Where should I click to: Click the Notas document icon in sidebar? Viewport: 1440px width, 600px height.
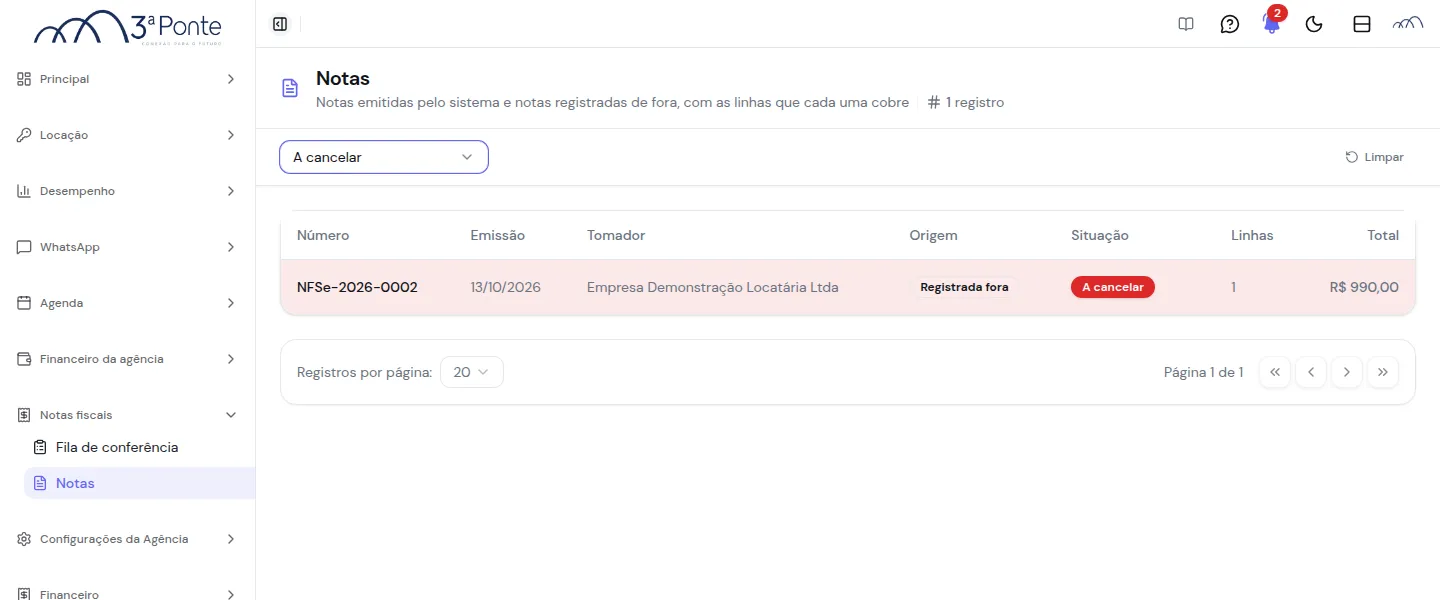[40, 483]
